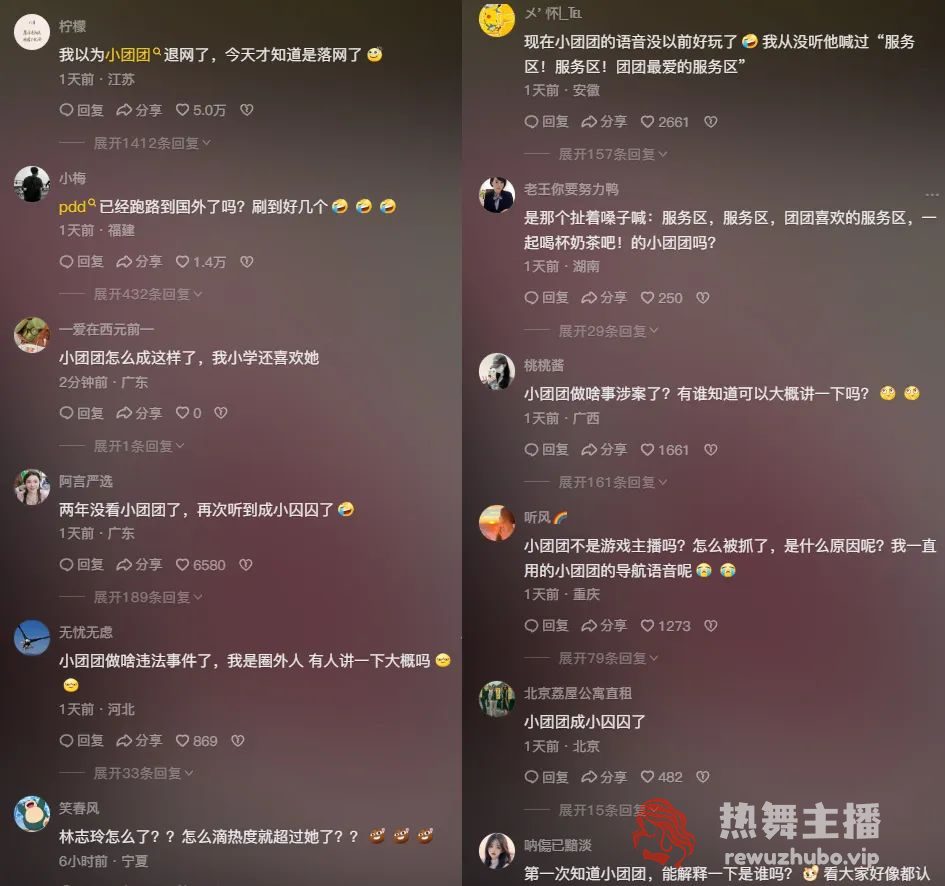
Task: Reply to 阿言严选's comment
Action: coord(82,565)
